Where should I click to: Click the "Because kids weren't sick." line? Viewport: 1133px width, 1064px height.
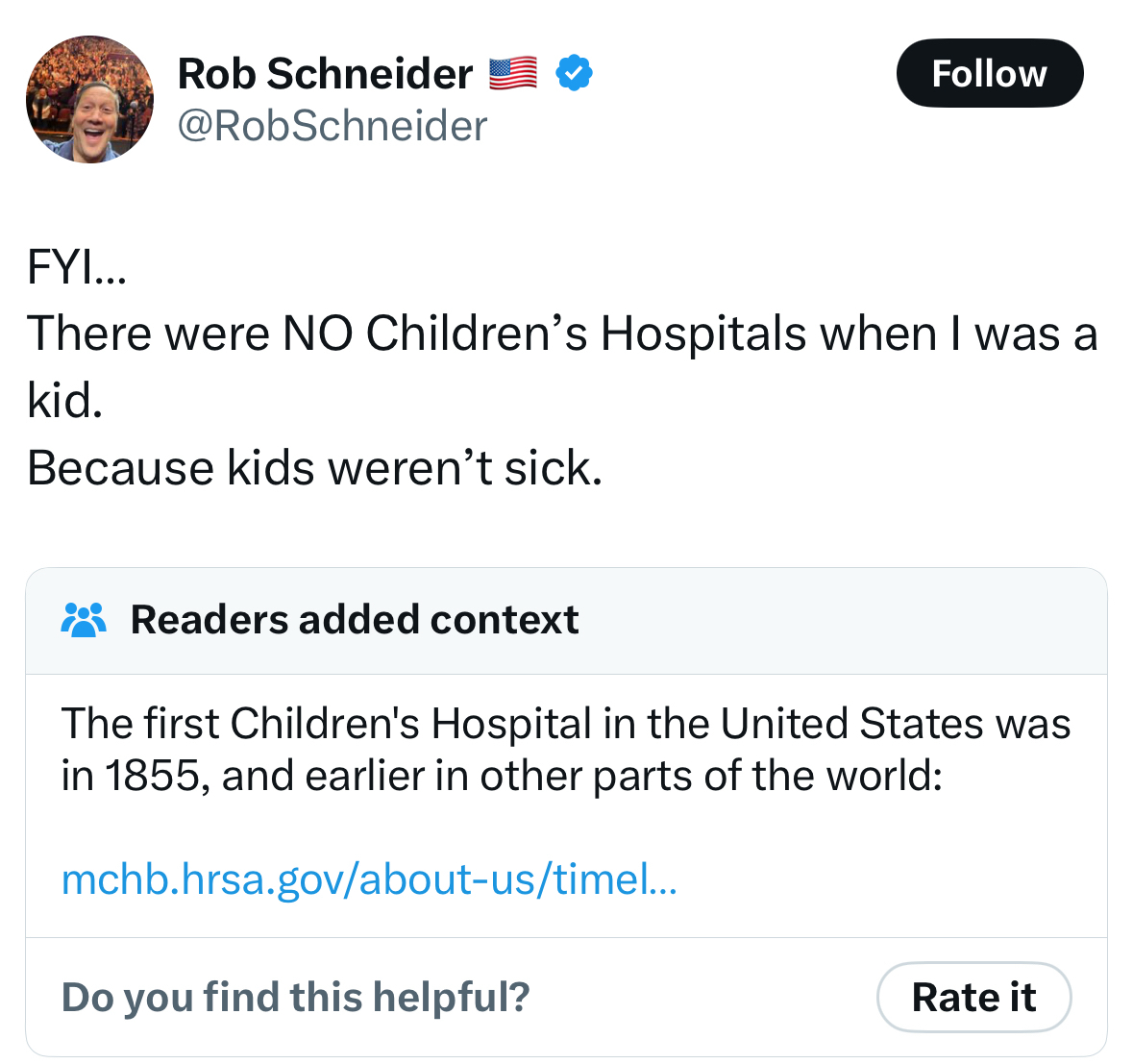[x=314, y=468]
